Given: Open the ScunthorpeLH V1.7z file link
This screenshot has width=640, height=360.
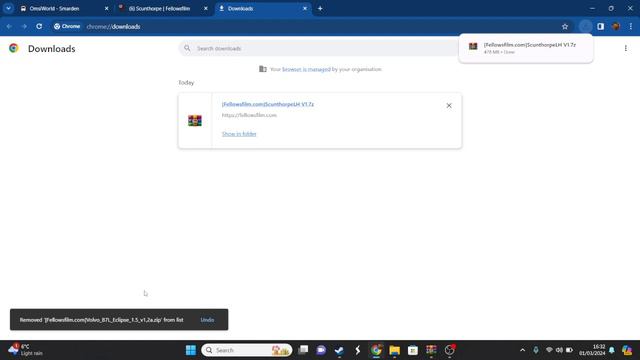Looking at the screenshot, I should [x=268, y=104].
